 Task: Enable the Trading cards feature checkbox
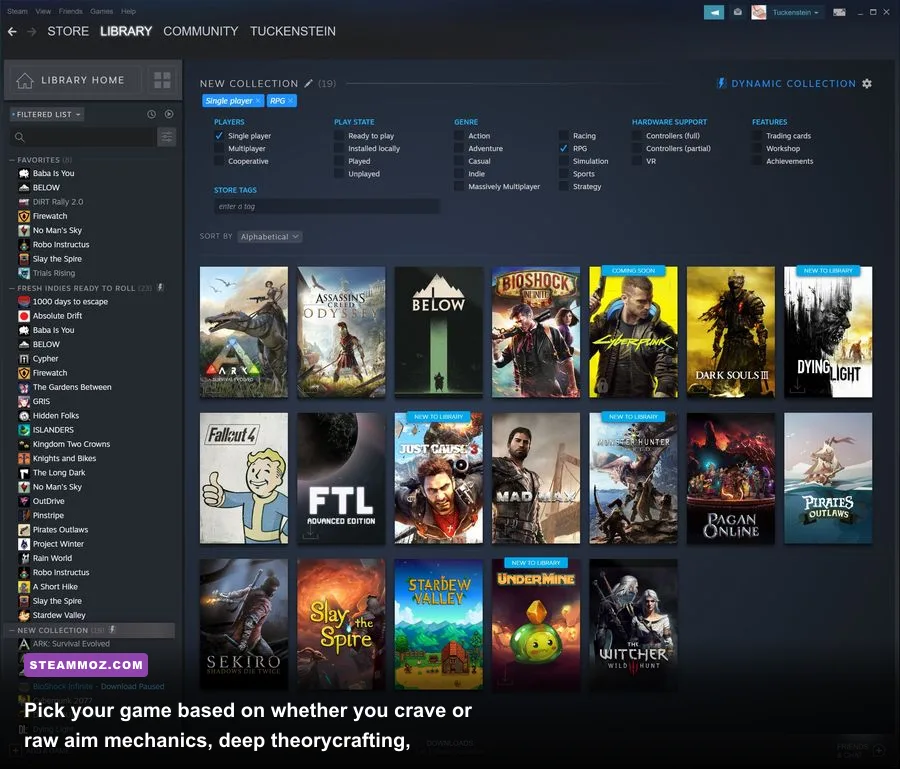[757, 136]
